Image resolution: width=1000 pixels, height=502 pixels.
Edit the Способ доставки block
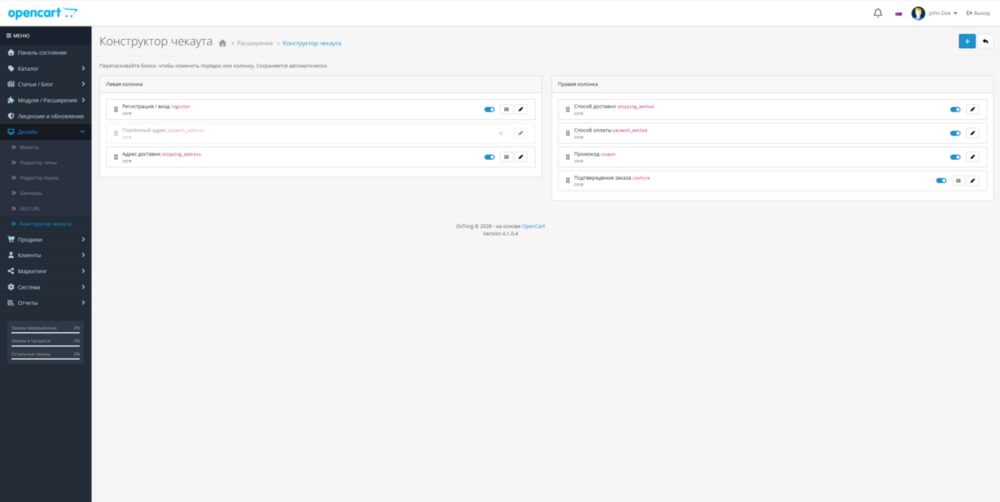973,109
